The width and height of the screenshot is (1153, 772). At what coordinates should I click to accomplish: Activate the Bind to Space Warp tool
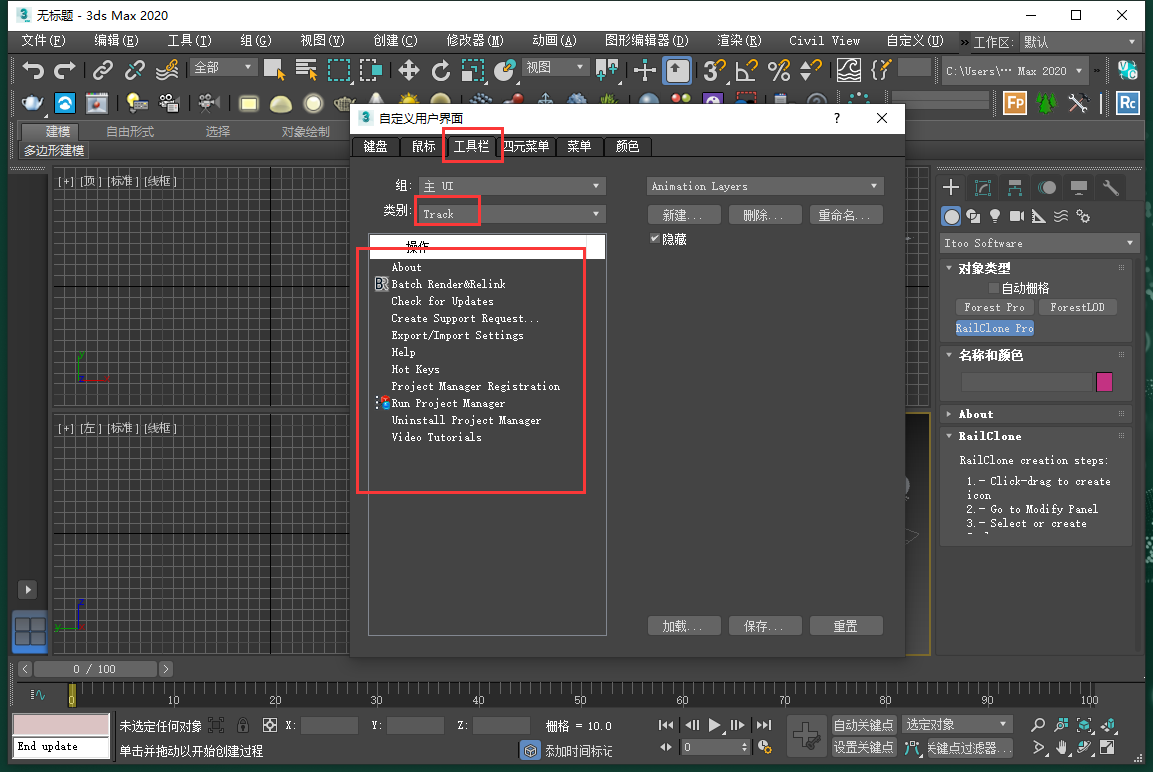point(167,71)
